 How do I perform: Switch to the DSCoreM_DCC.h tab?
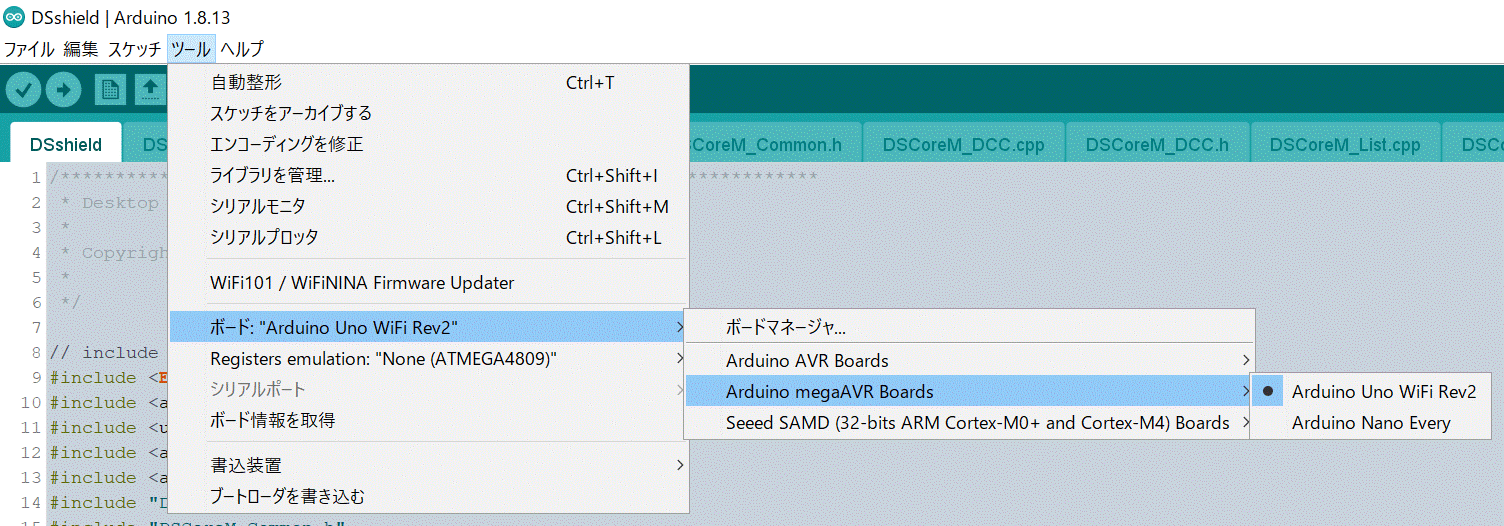coord(1157,144)
